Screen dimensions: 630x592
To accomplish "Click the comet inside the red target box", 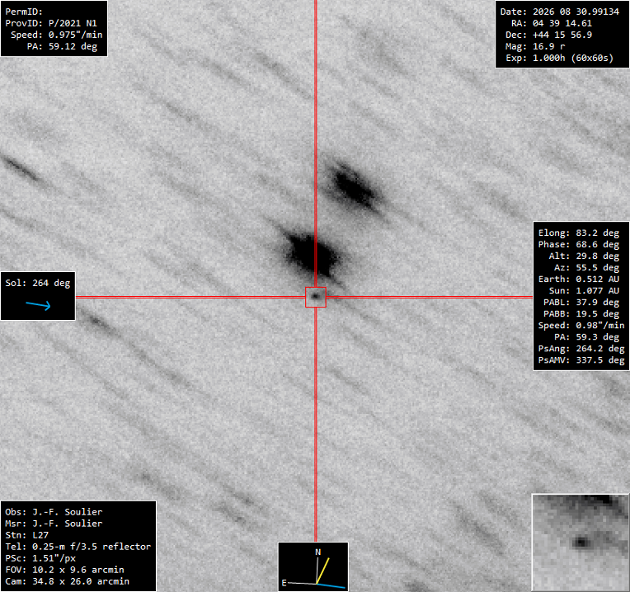I will (315, 297).
